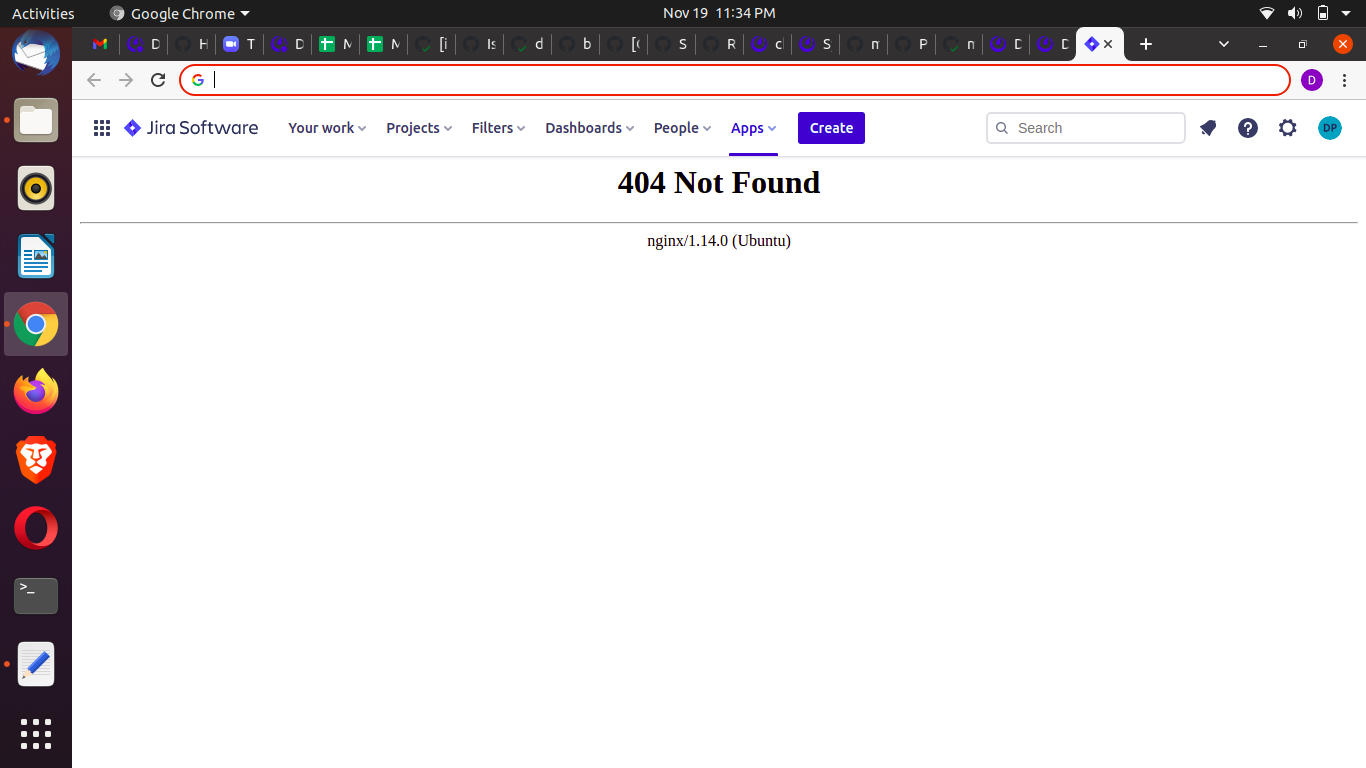Switch to the GitHub tab labeled P
Image resolution: width=1366 pixels, height=768 pixels.
pyautogui.click(x=912, y=44)
